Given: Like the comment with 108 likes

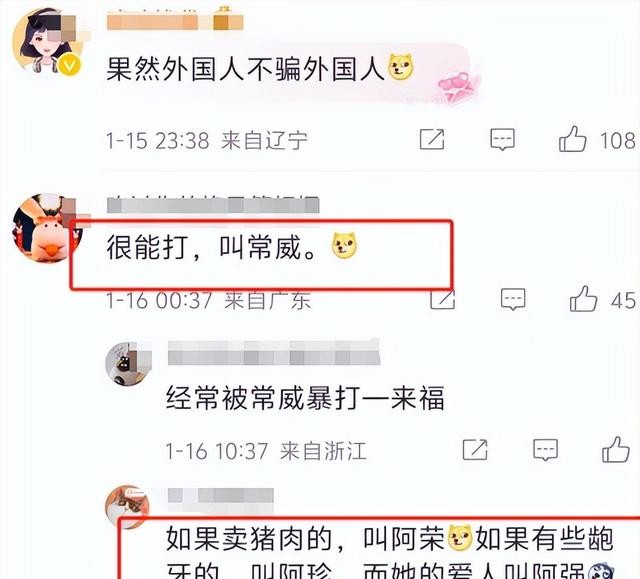Looking at the screenshot, I should [573, 140].
